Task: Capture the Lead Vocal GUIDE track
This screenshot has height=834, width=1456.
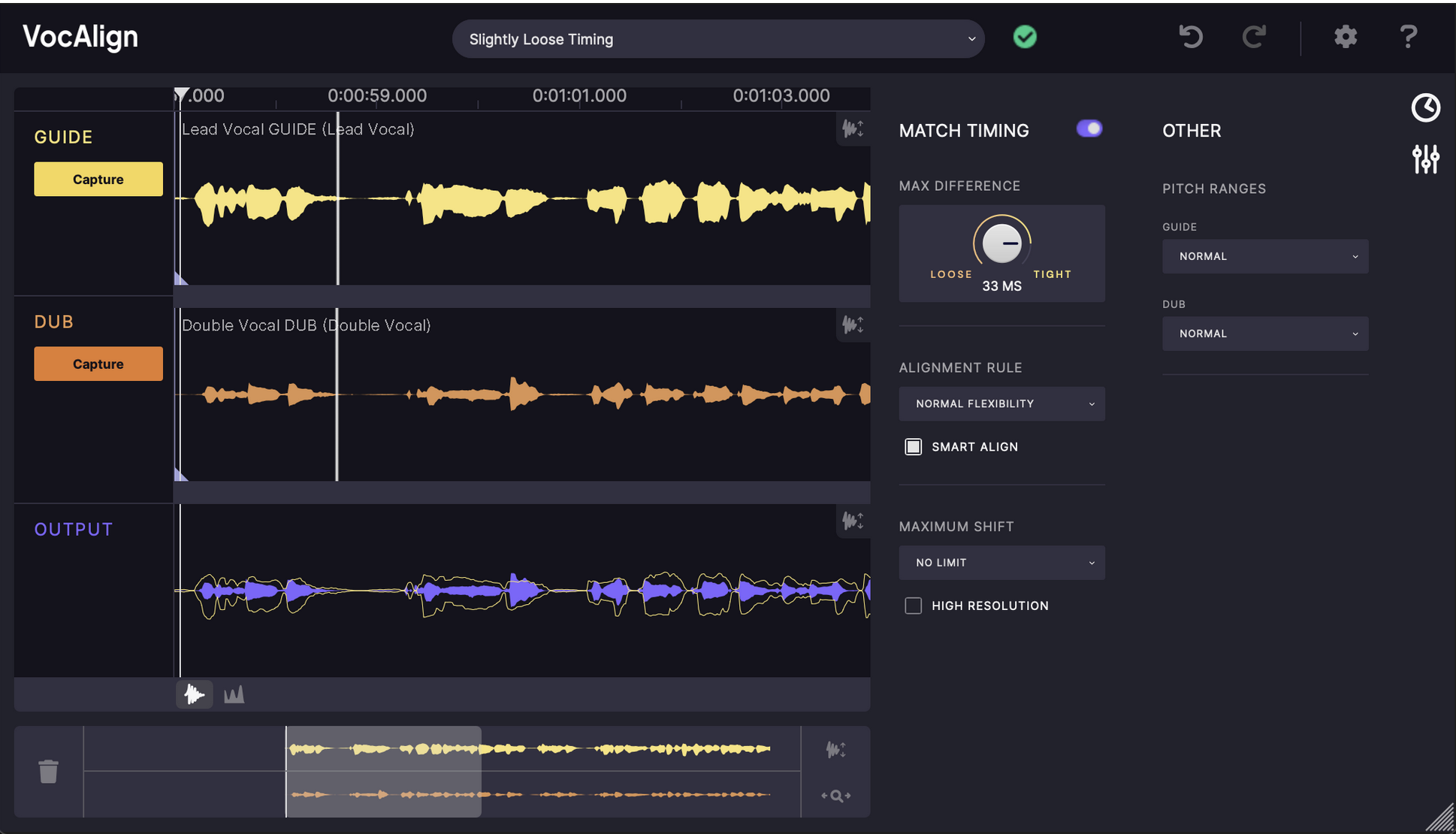Action: 98,179
